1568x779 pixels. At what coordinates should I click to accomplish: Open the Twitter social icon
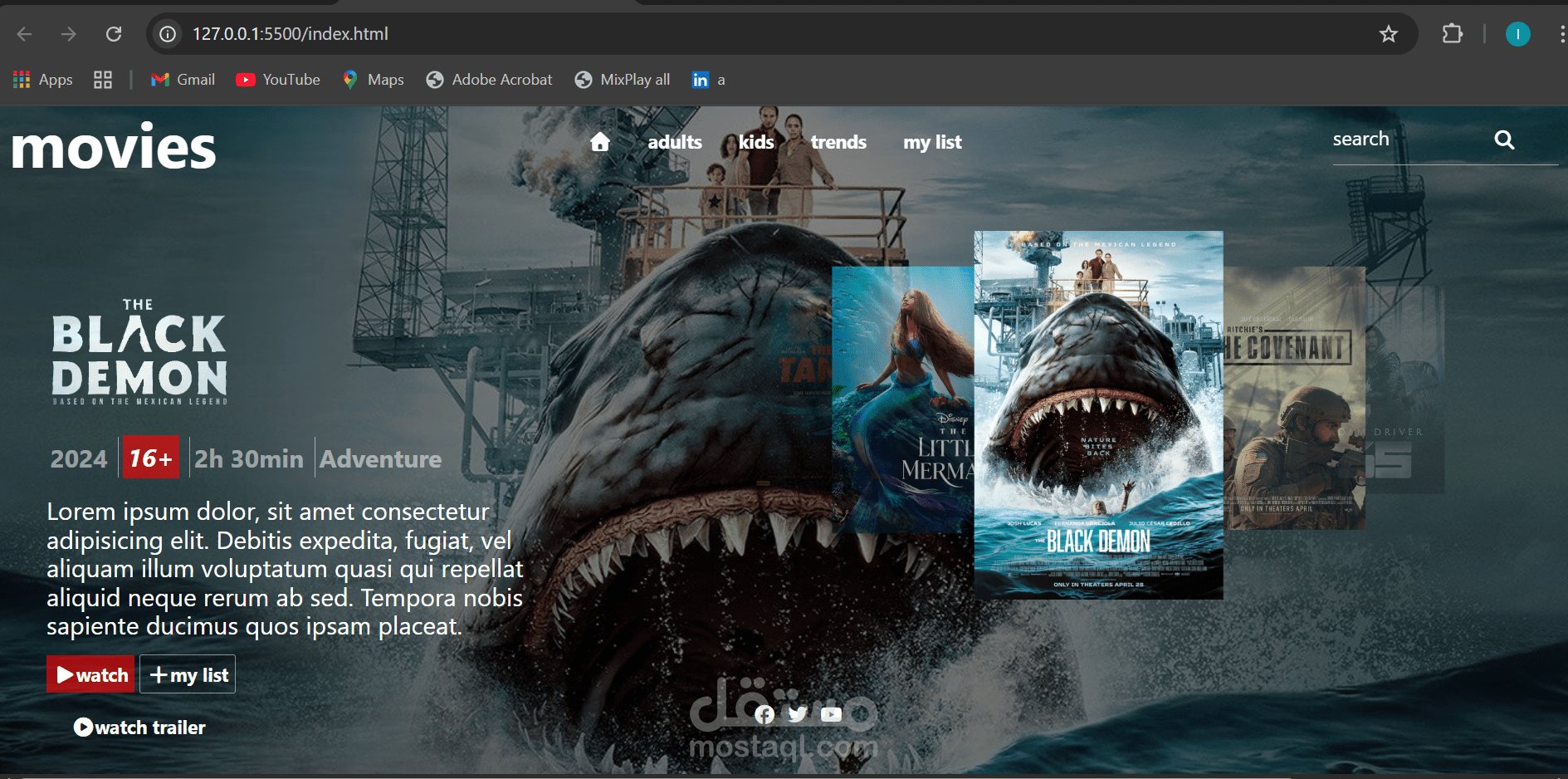(798, 714)
